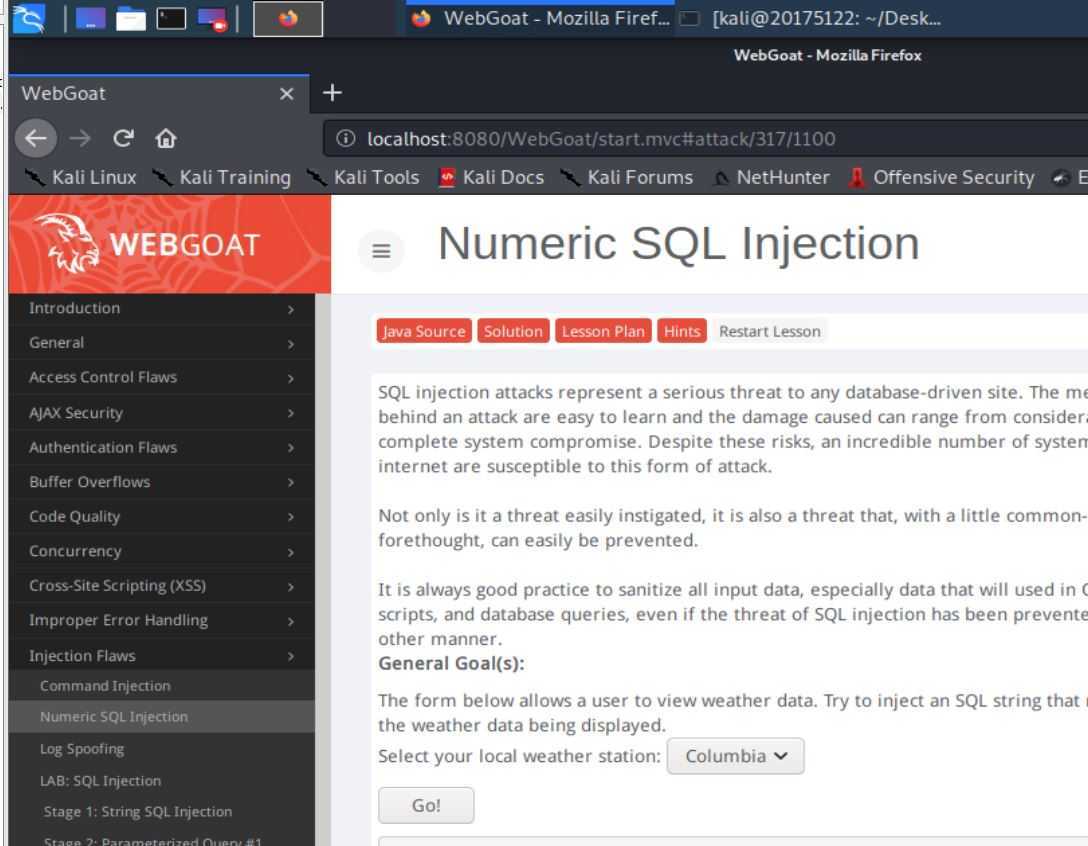Image resolution: width=1088 pixels, height=846 pixels.
Task: Expand Access Control Flaws category
Action: 162,378
